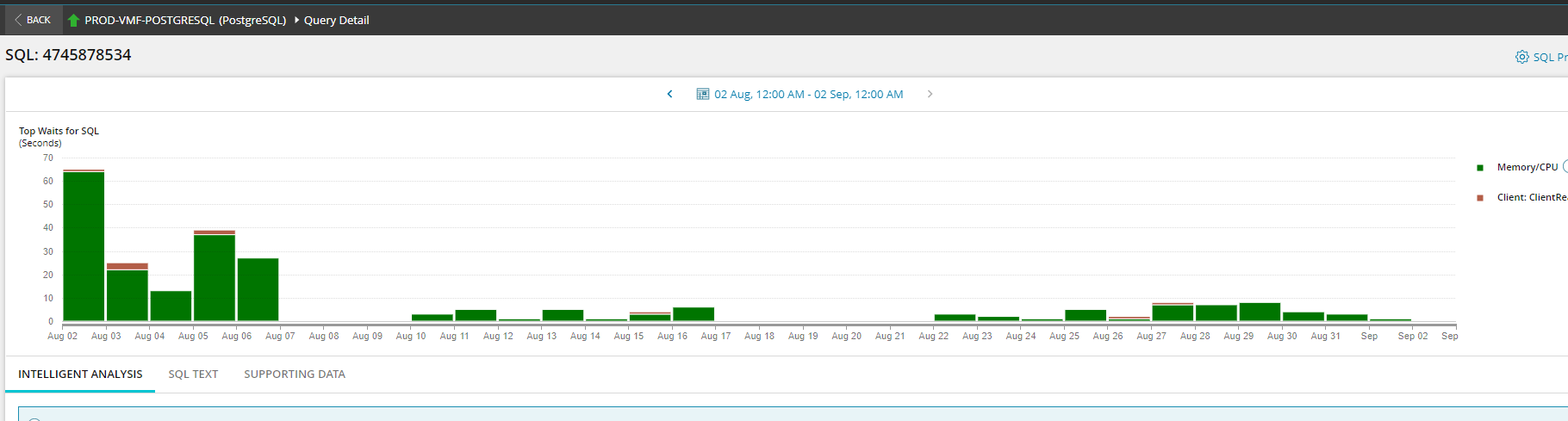Click the Aug 02 bar in chart

[x=84, y=246]
